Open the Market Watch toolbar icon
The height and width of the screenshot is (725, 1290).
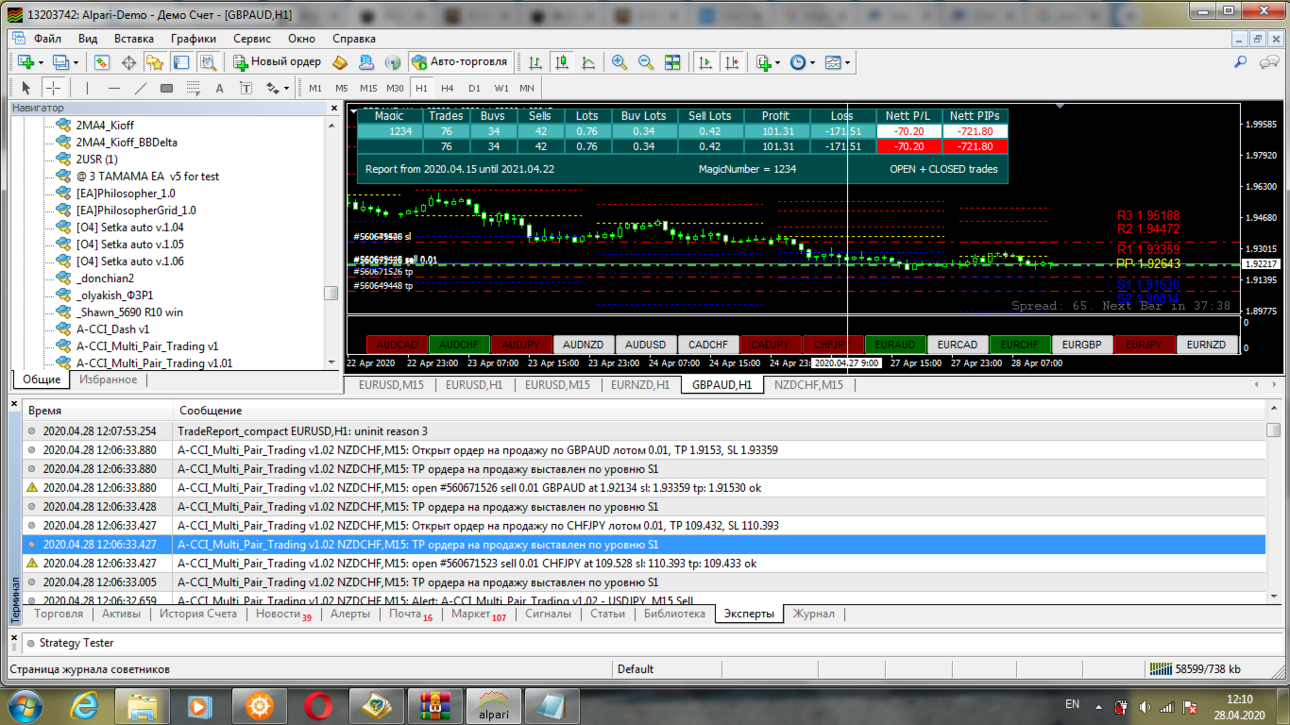click(102, 62)
